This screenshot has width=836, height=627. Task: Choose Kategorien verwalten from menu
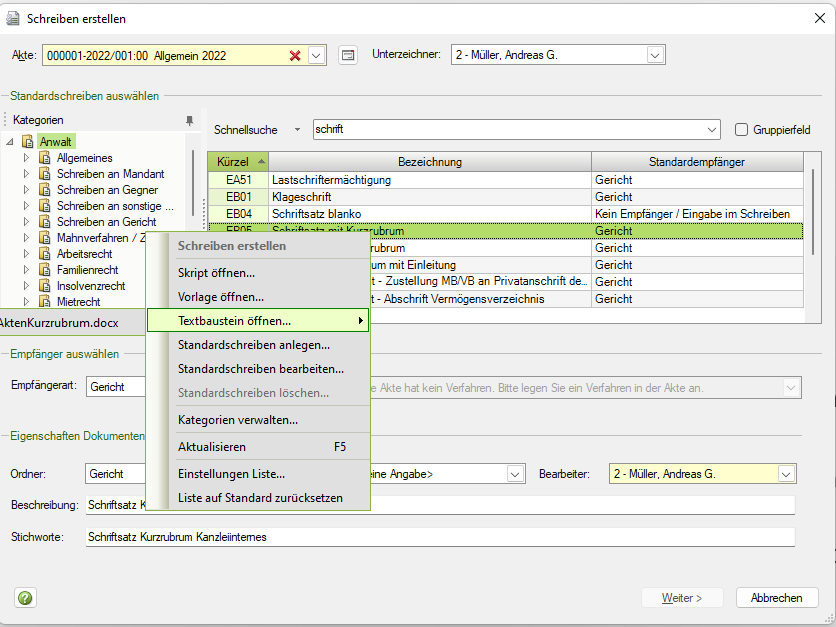(258, 420)
